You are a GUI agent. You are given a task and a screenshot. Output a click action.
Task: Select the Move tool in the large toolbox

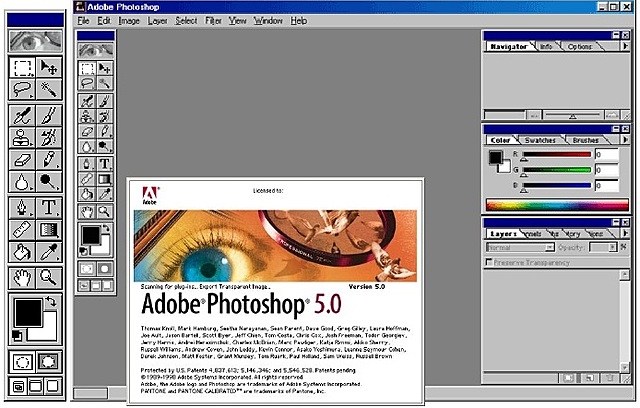click(49, 68)
